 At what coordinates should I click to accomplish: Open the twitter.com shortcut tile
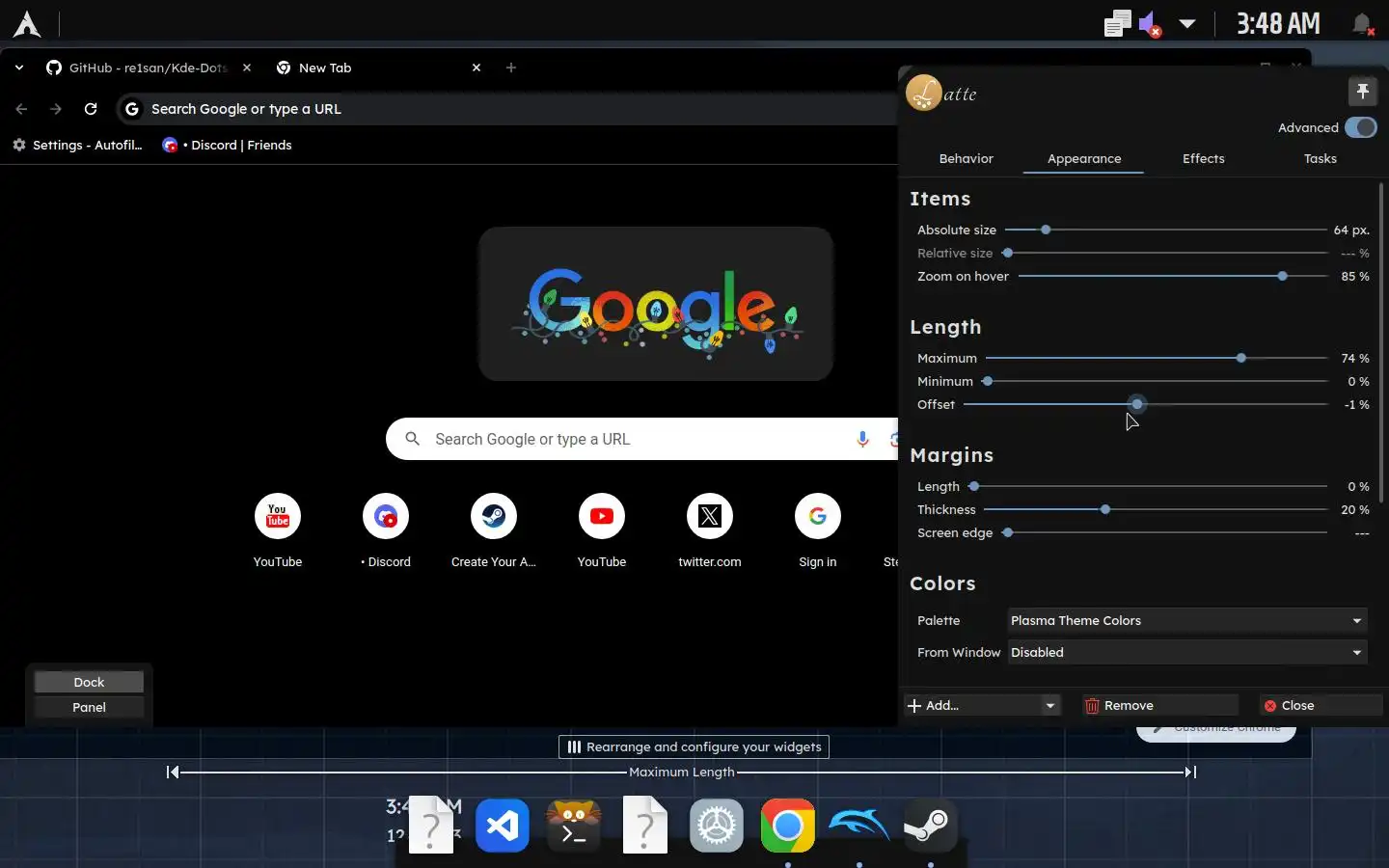pyautogui.click(x=710, y=530)
